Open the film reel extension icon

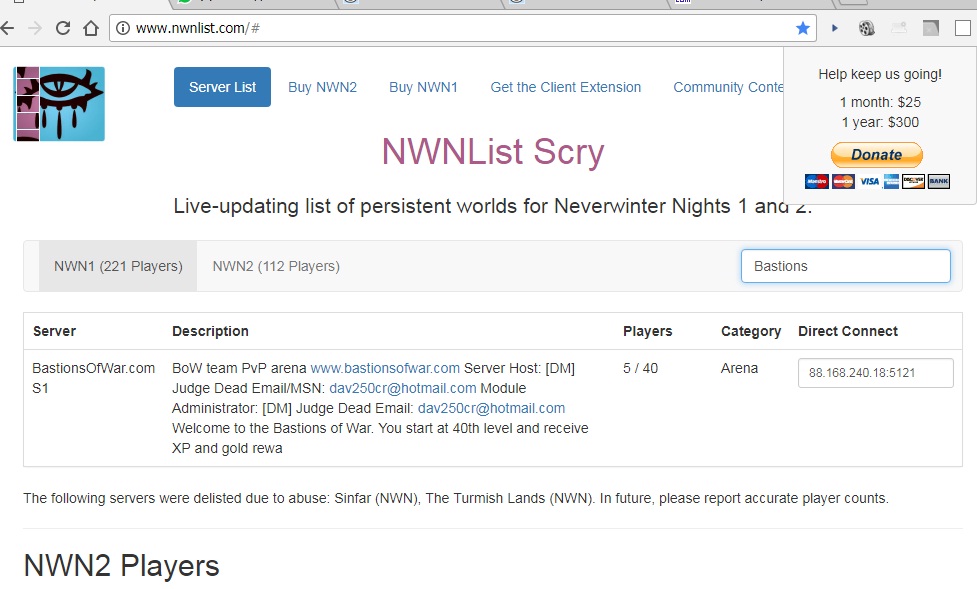[x=867, y=28]
